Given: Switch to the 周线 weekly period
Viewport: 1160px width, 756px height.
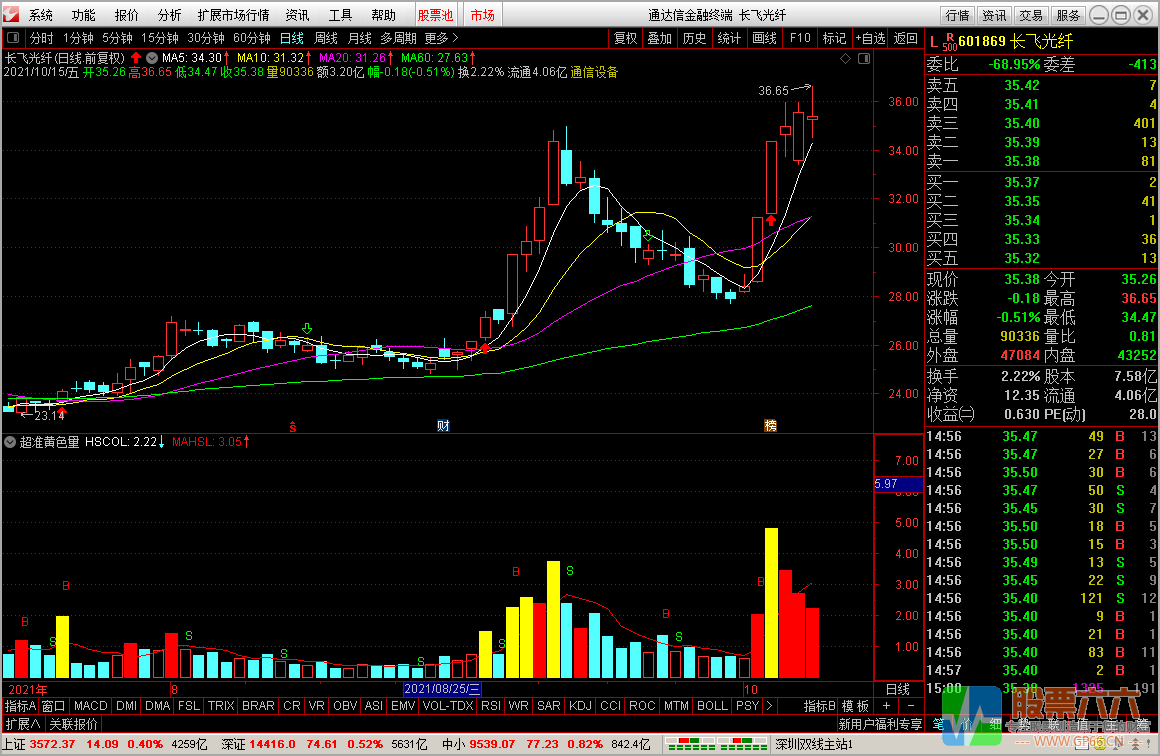Looking at the screenshot, I should tap(326, 38).
